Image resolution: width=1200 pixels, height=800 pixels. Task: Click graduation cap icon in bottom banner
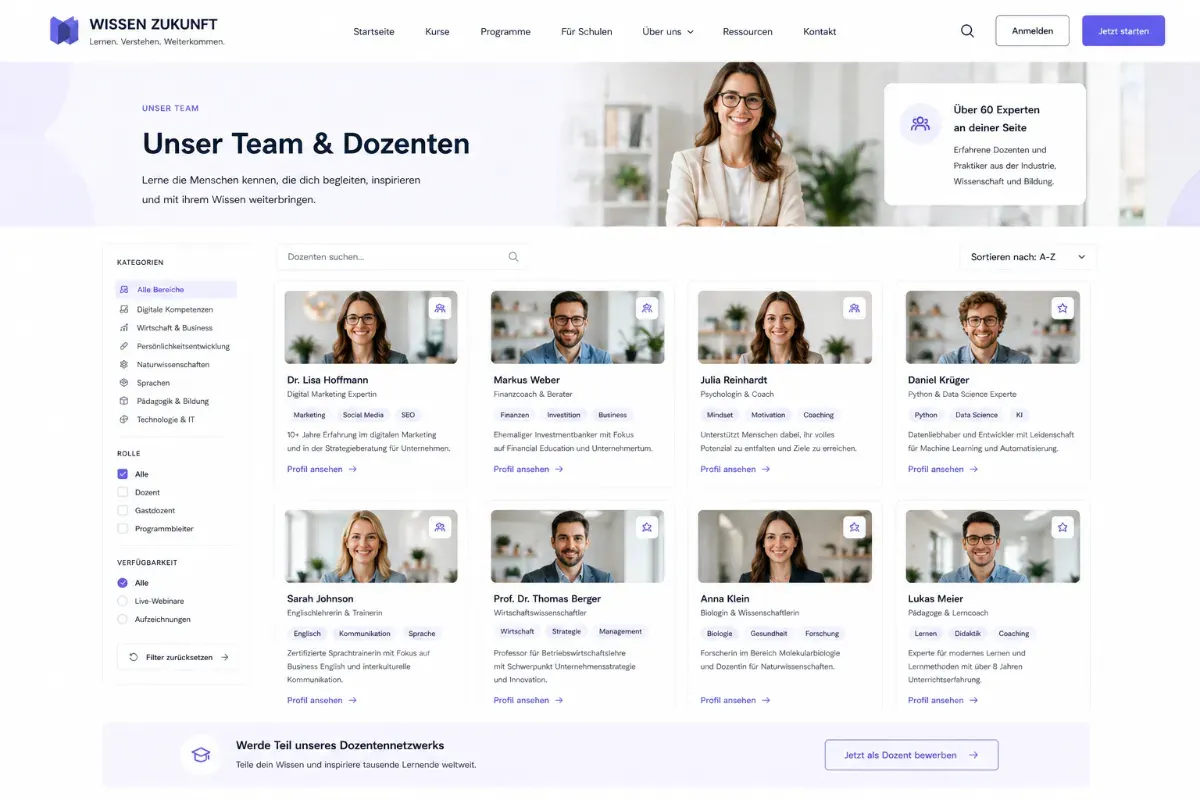(201, 754)
